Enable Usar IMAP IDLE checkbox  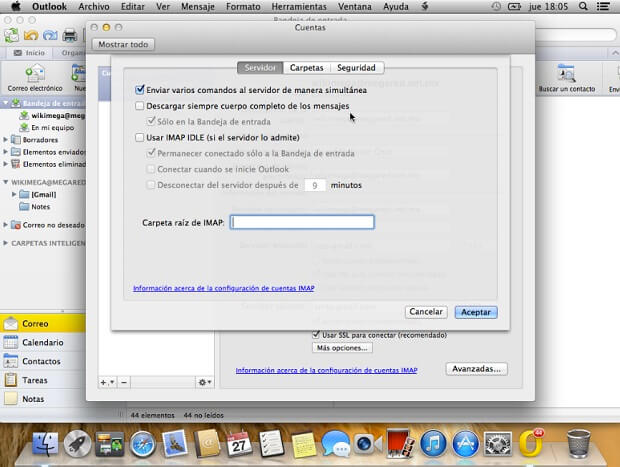tap(140, 137)
